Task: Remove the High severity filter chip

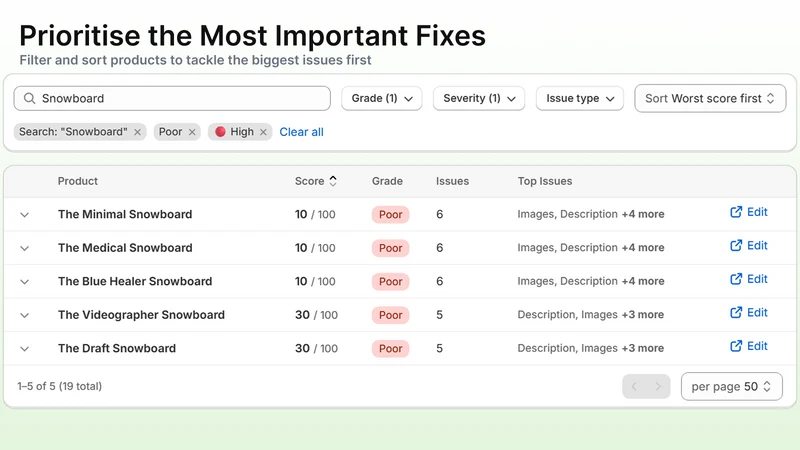Action: pyautogui.click(x=263, y=132)
